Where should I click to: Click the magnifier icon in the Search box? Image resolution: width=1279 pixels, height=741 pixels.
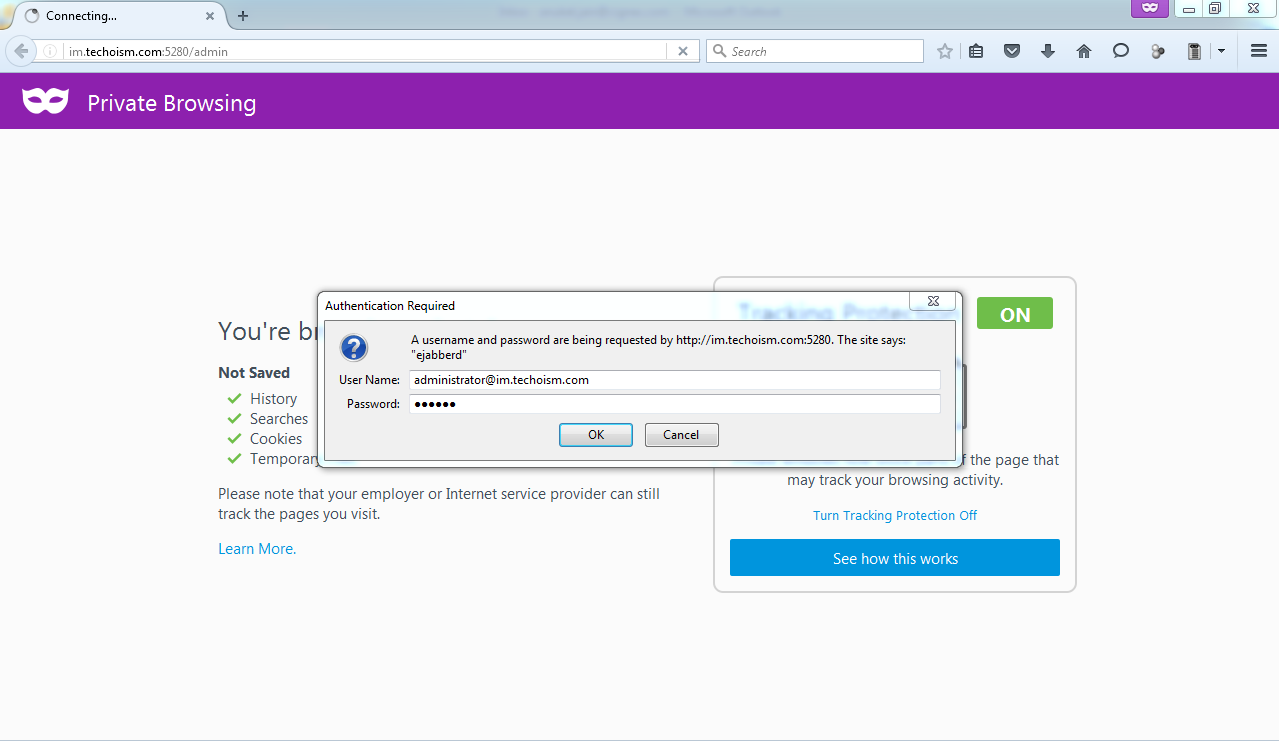[x=719, y=51]
